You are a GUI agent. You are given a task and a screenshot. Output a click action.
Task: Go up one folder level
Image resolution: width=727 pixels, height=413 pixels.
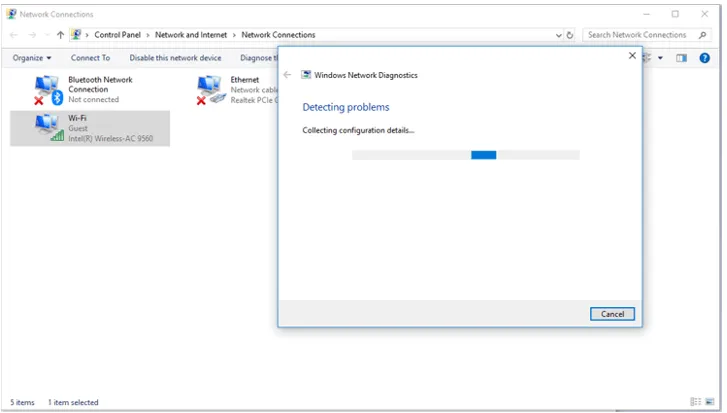(x=60, y=35)
